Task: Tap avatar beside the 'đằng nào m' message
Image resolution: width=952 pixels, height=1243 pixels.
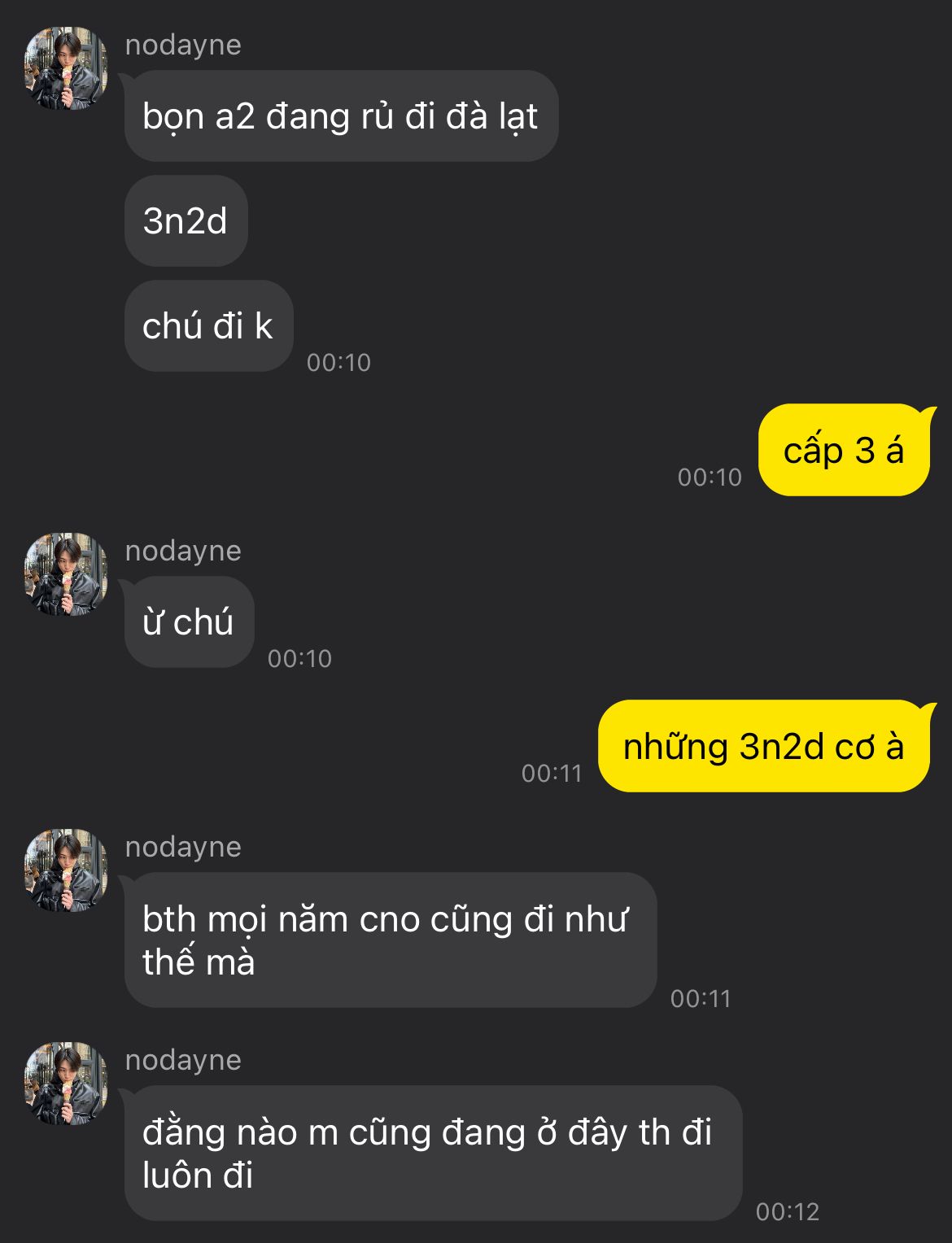Action: tap(67, 1084)
